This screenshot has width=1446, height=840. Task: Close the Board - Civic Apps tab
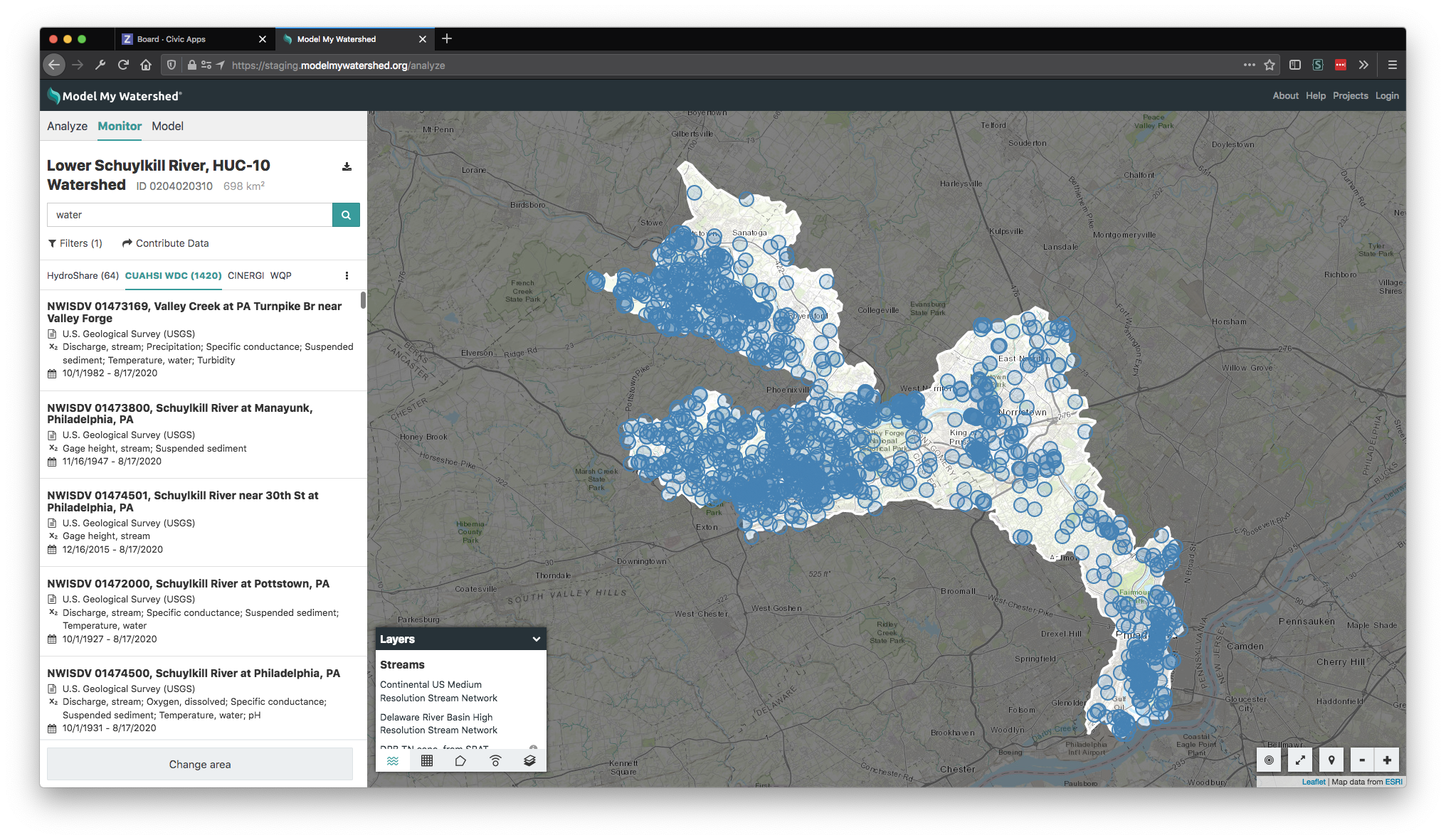point(263,39)
